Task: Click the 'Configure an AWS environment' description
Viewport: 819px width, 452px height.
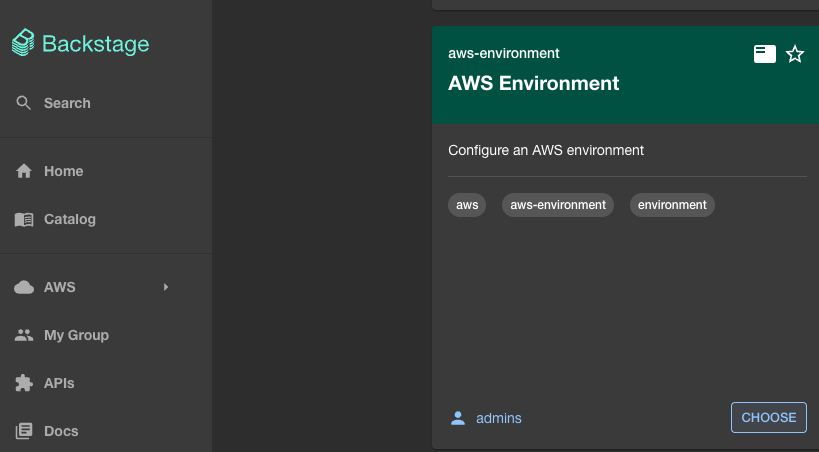Action: coord(546,150)
